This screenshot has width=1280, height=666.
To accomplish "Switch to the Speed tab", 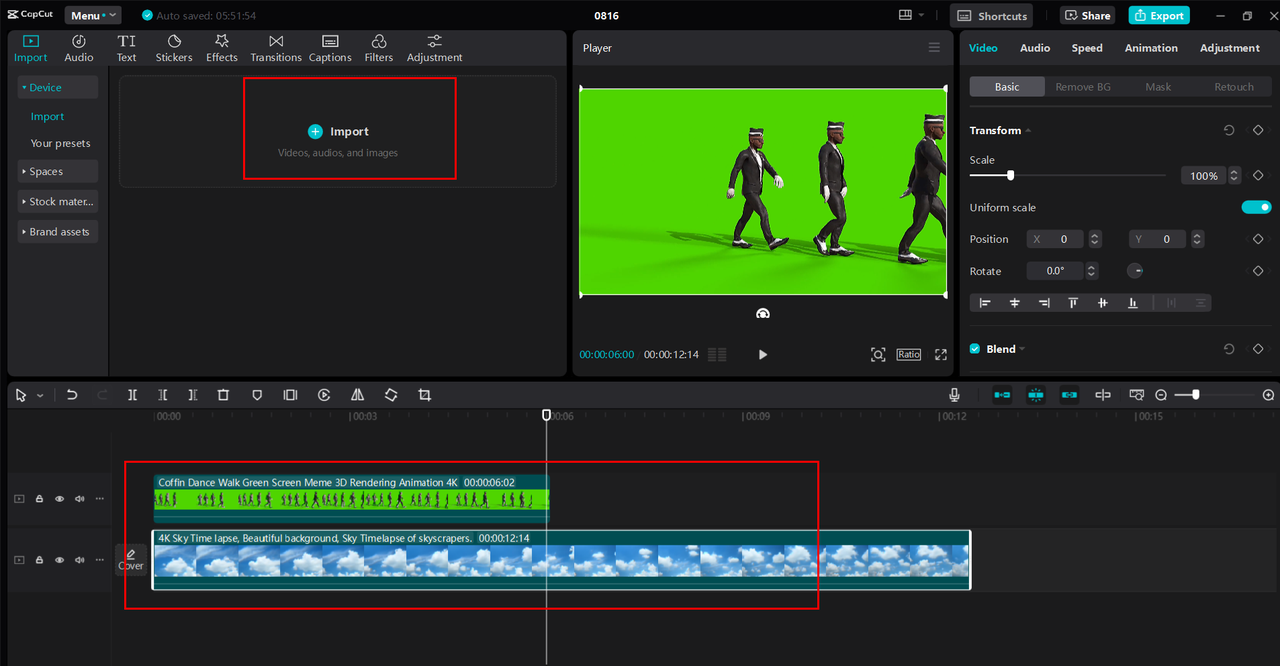I will point(1087,48).
